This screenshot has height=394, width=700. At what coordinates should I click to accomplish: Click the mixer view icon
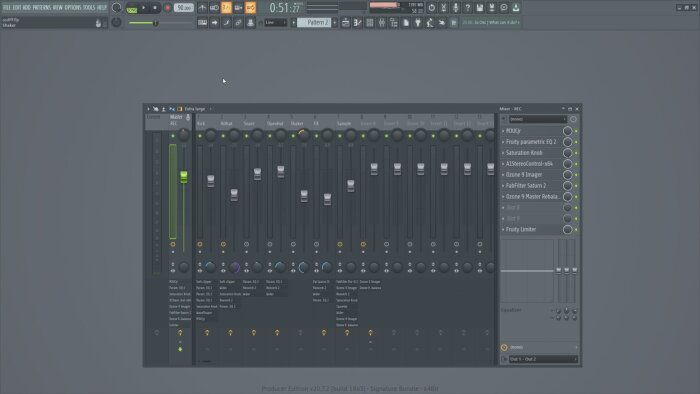pos(382,22)
